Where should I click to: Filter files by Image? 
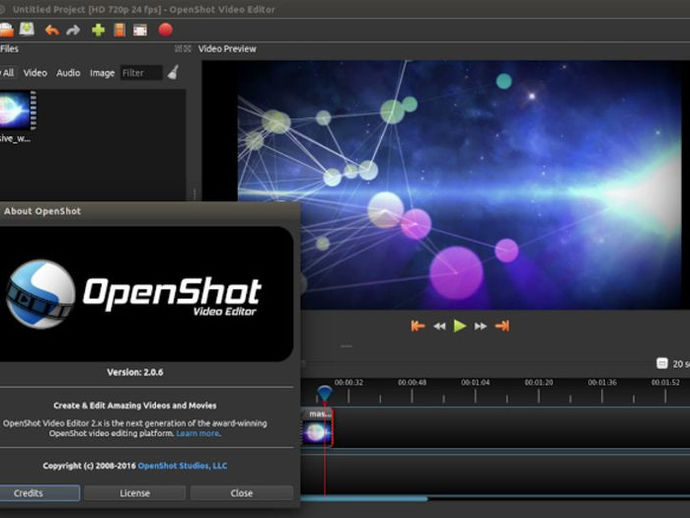click(x=102, y=73)
